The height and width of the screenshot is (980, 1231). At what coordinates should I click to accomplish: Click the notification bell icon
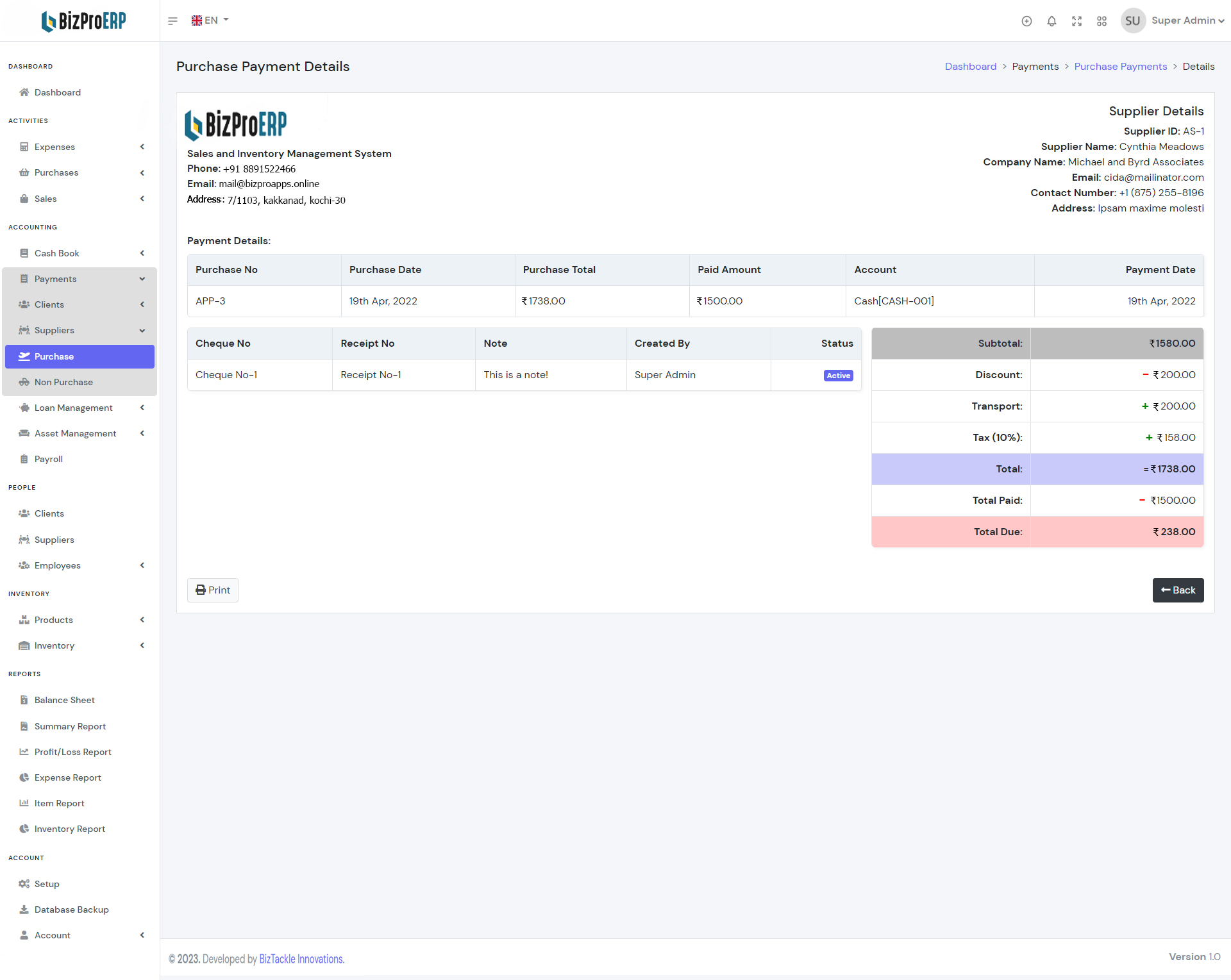1051,21
